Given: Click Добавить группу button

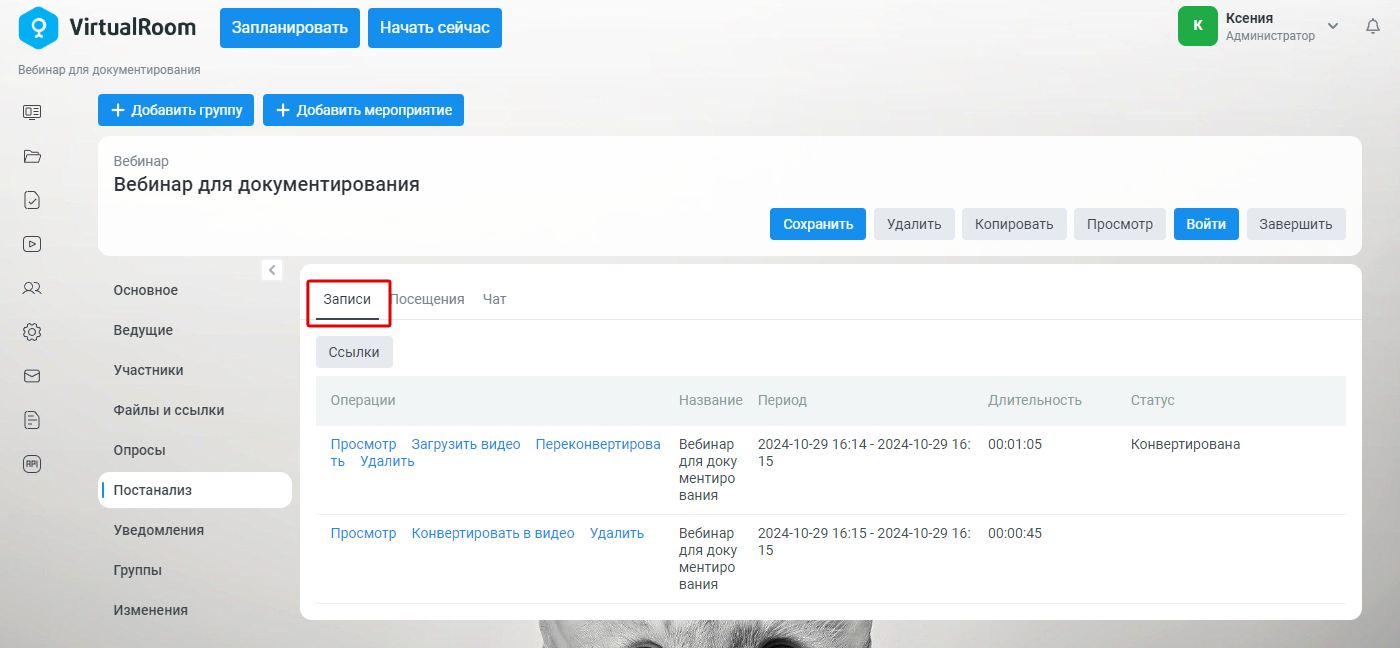Looking at the screenshot, I should click(x=176, y=110).
